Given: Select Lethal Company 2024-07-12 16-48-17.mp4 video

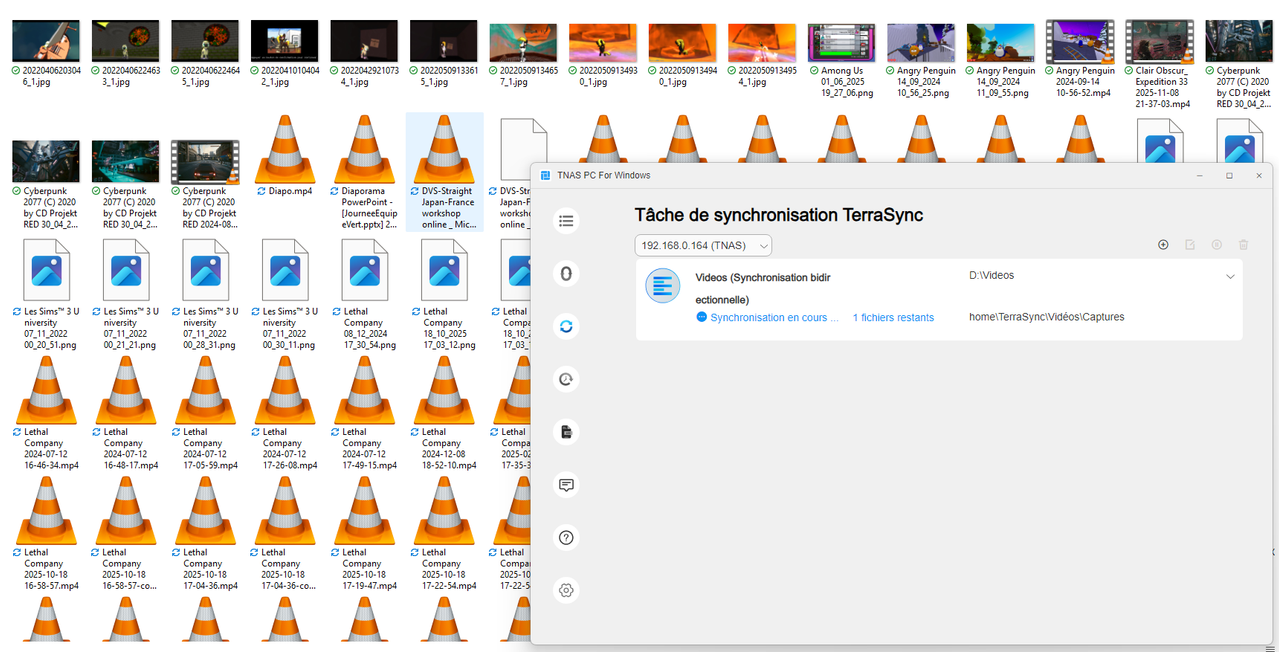Looking at the screenshot, I should [x=125, y=413].
